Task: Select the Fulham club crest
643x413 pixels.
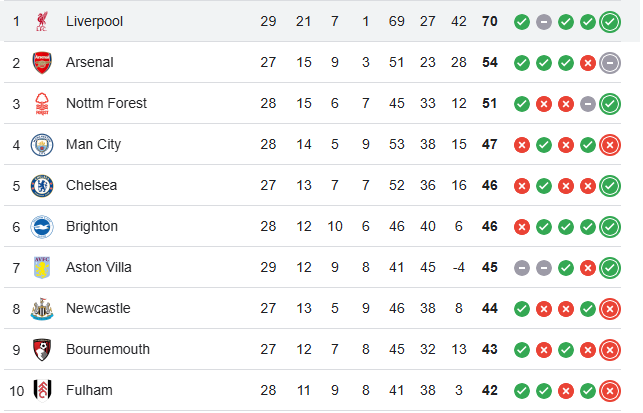Action: pyautogui.click(x=42, y=390)
